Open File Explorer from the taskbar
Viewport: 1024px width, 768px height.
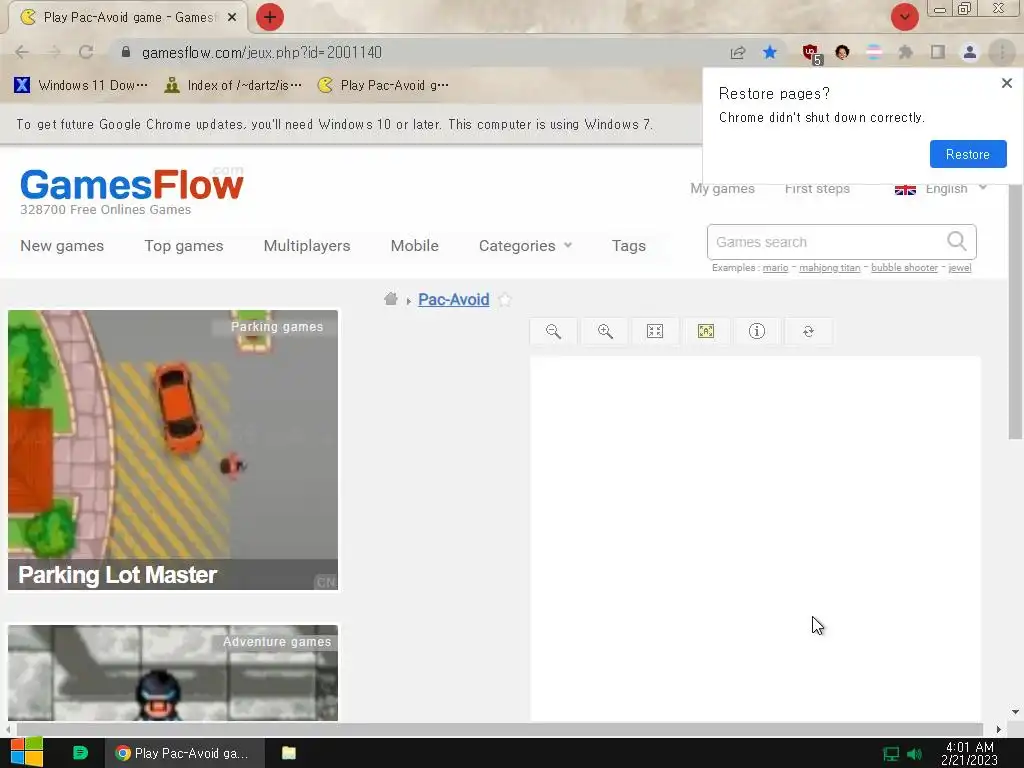point(289,753)
